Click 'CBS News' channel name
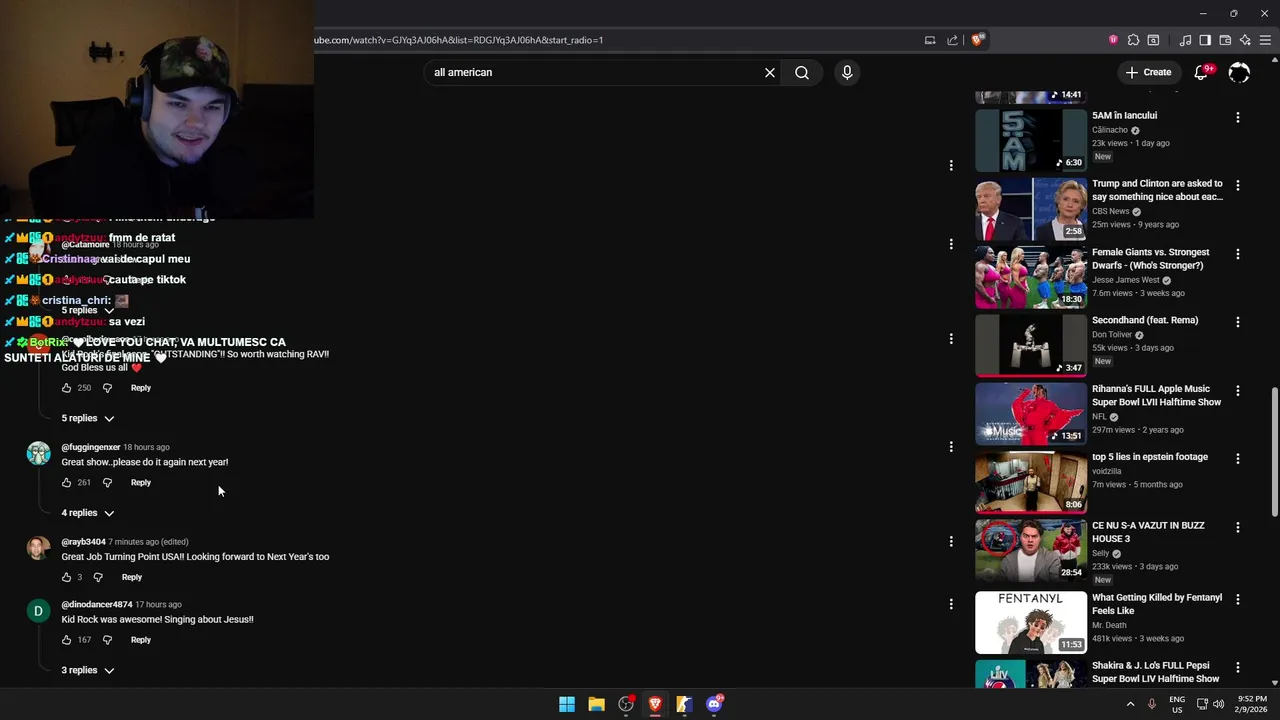The image size is (1280, 720). click(1110, 211)
